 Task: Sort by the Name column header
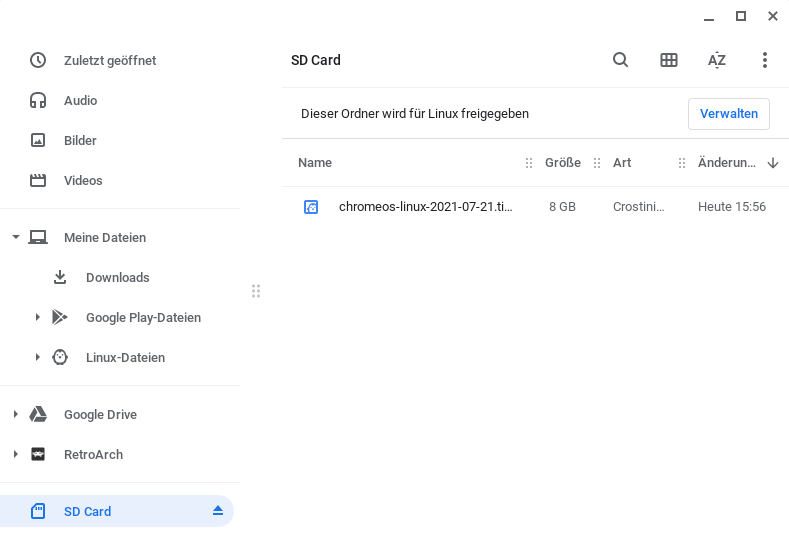(x=314, y=163)
